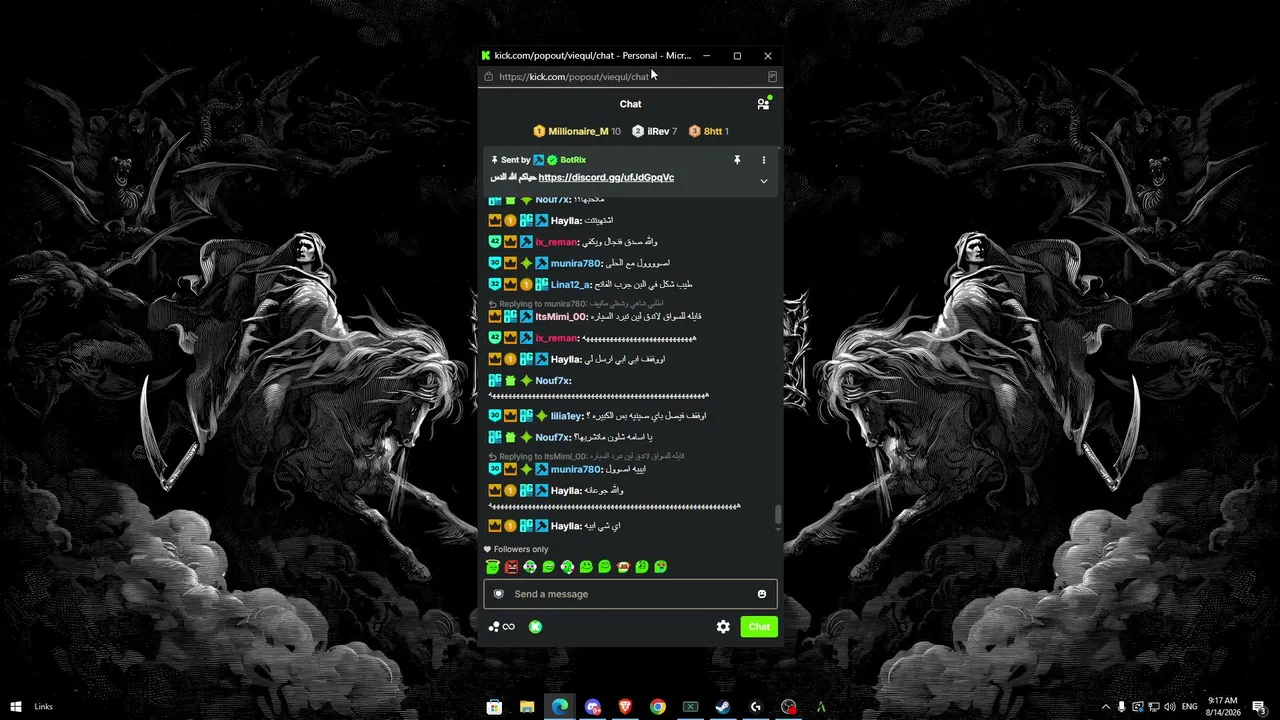Open Microsoft Edge from taskbar
Screen dimensions: 1280x720
(x=560, y=707)
